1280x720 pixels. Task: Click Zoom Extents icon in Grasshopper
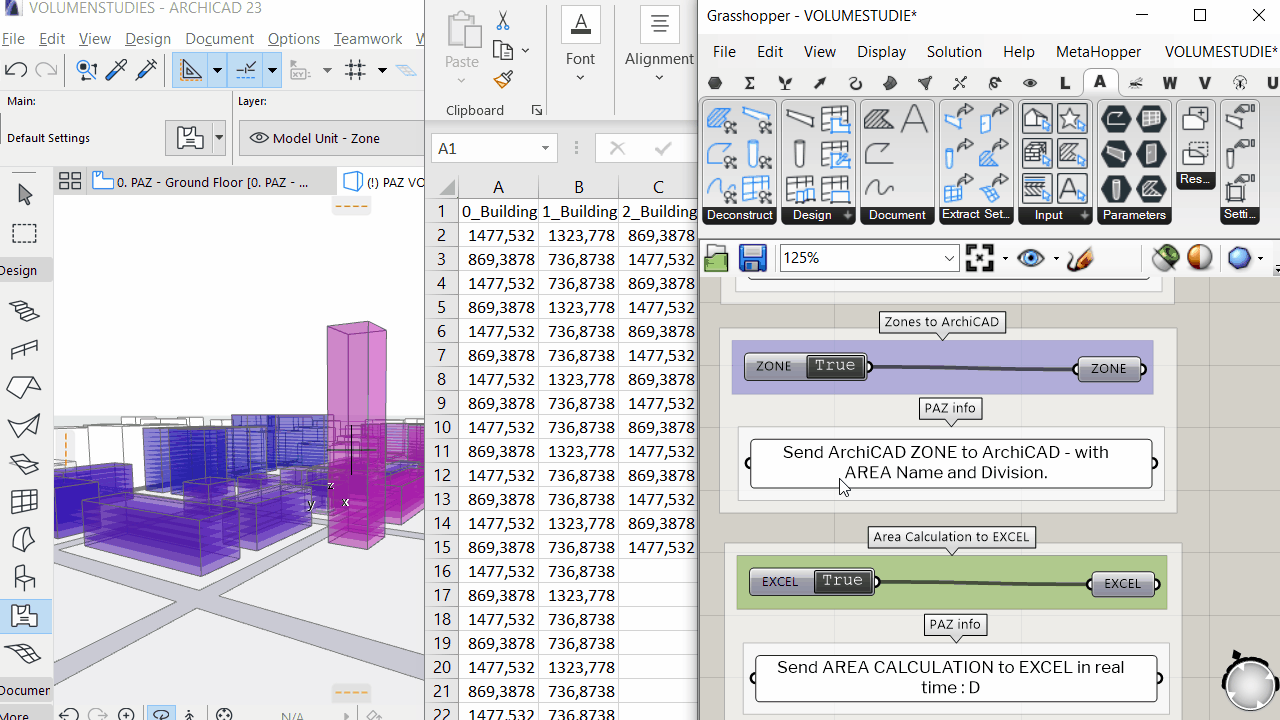click(x=980, y=259)
